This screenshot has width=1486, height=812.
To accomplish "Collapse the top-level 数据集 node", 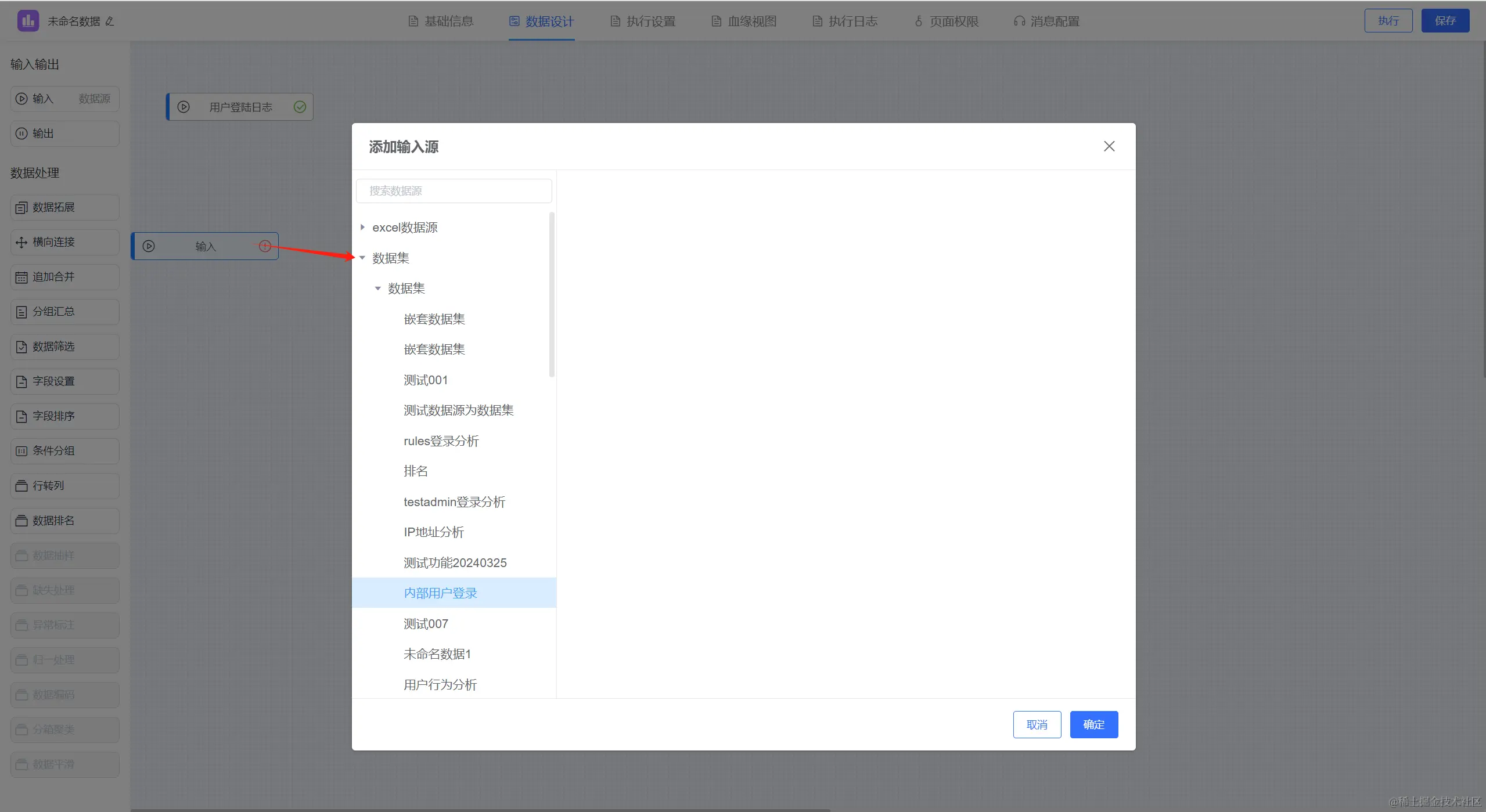I will pyautogui.click(x=362, y=258).
